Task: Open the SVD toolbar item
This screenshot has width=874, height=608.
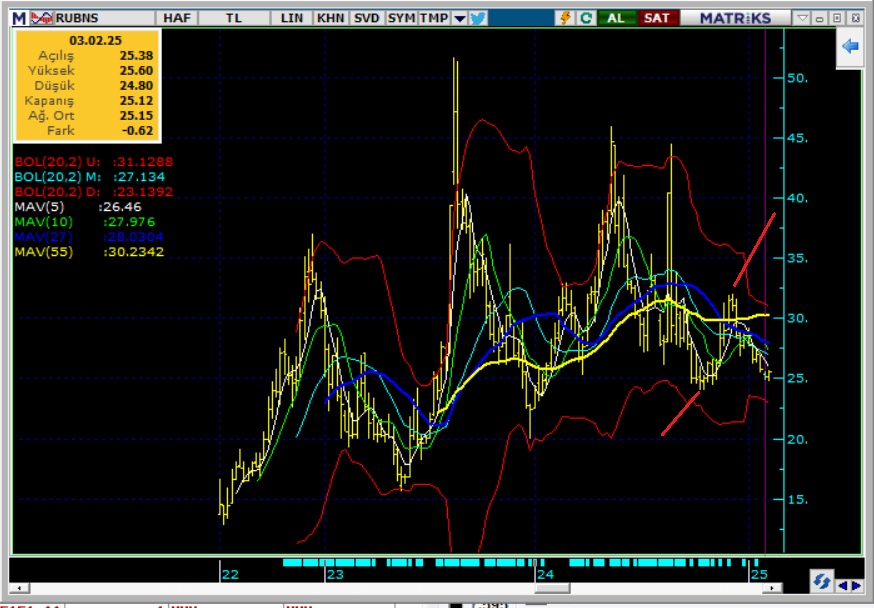Action: [366, 18]
